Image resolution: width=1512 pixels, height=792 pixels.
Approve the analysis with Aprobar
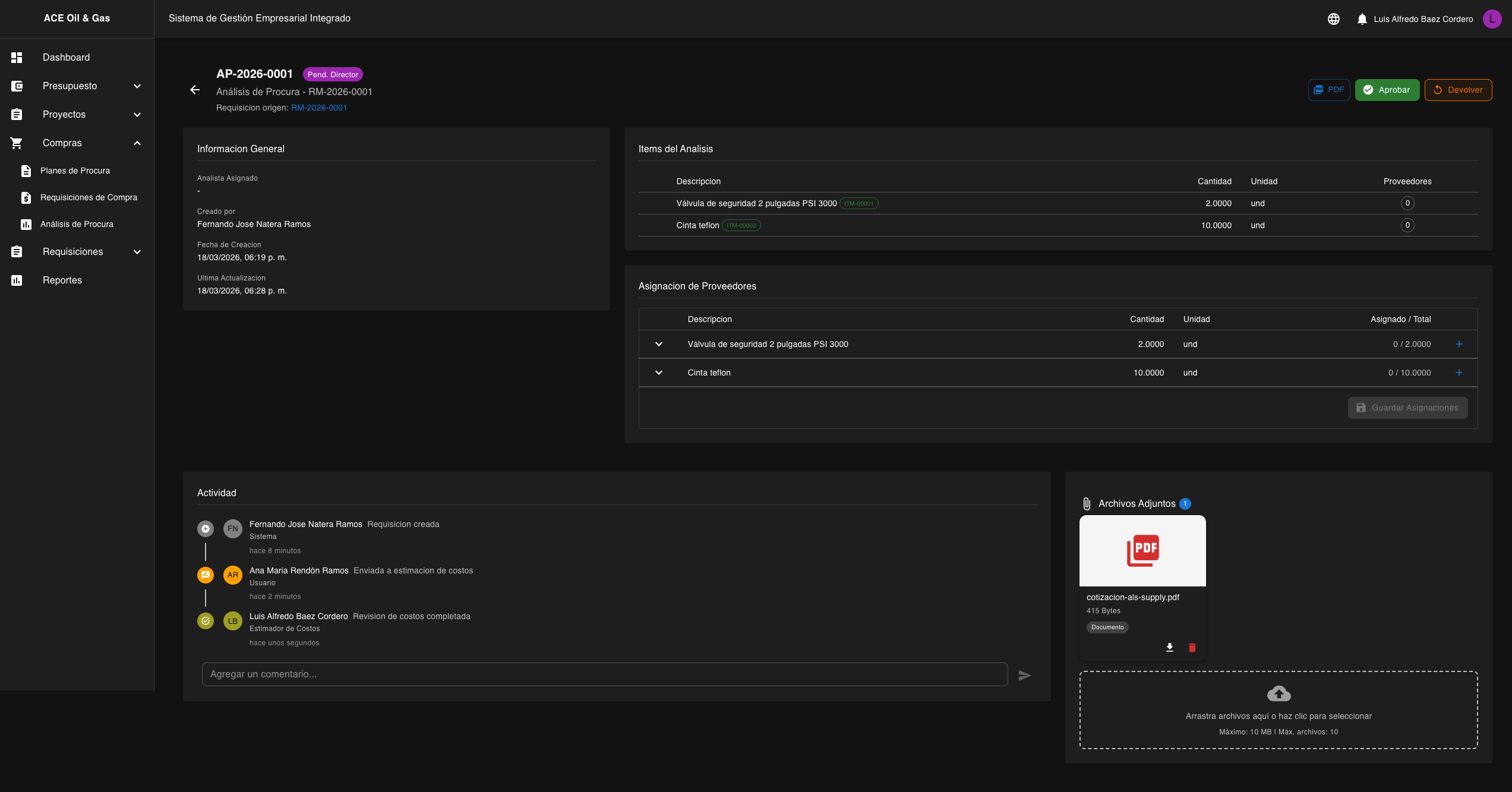coord(1387,90)
